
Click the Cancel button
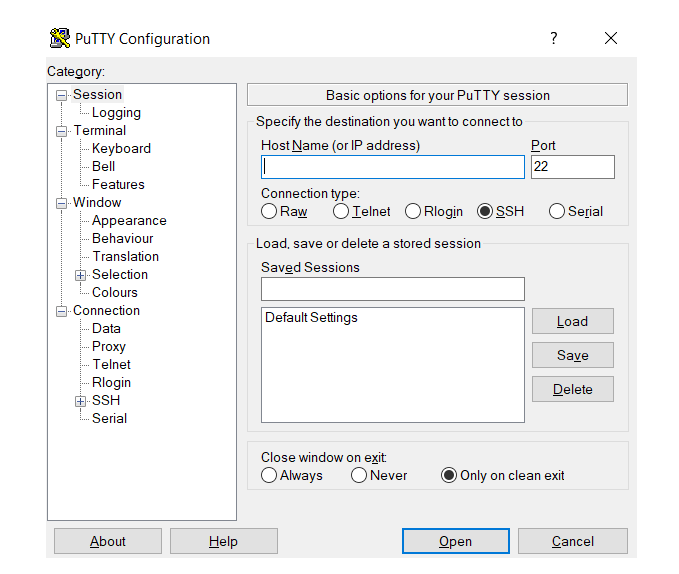[x=572, y=541]
